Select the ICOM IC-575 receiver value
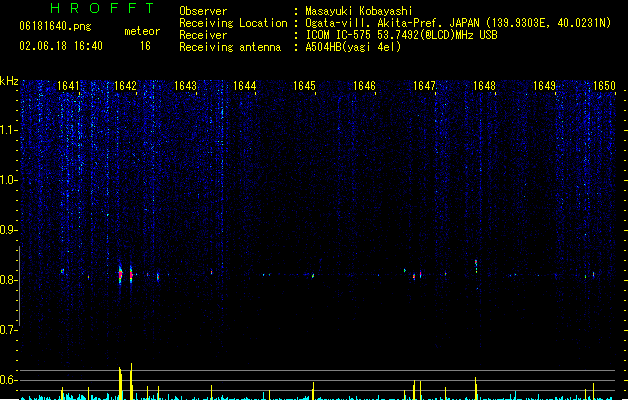Screen dimensions: 629x400 coord(401,35)
